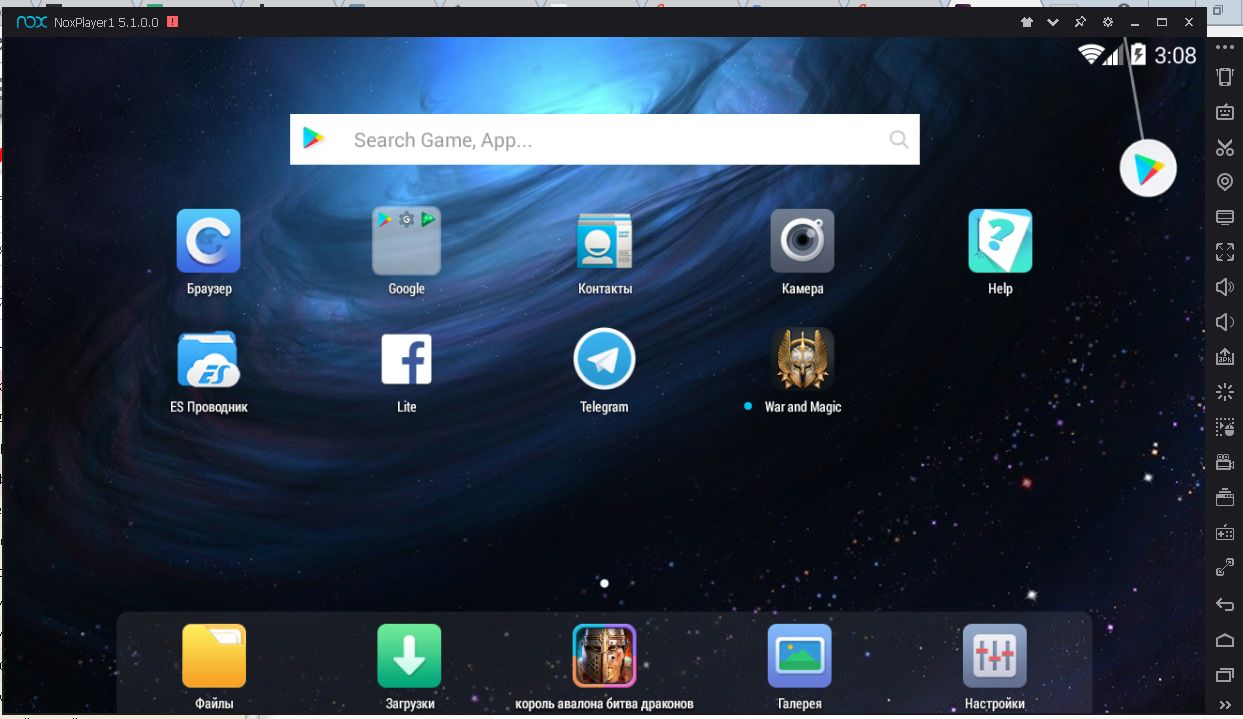
Task: Open Загрузки downloads app
Action: (409, 656)
